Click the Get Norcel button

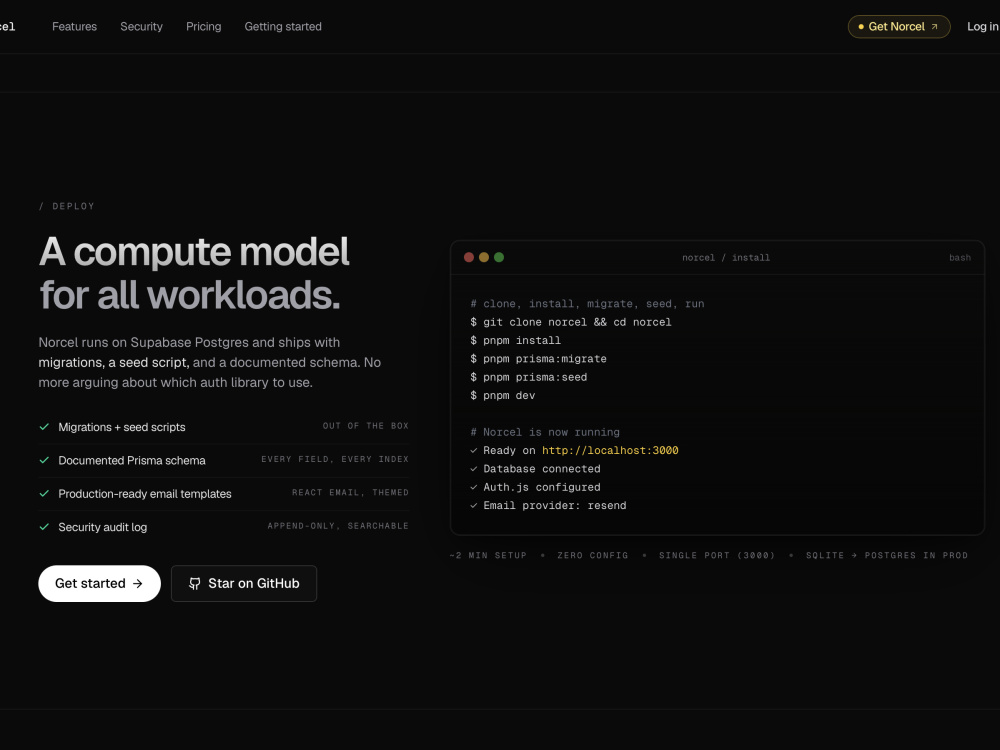pyautogui.click(x=899, y=27)
